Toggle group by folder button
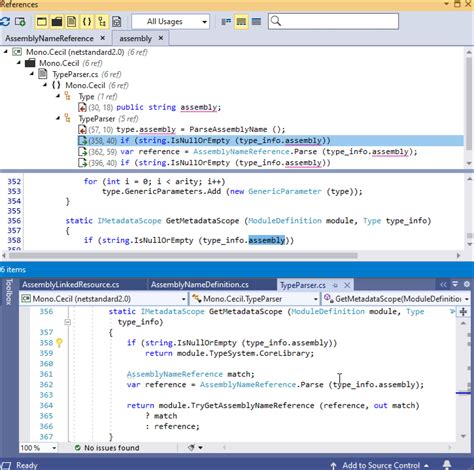Viewport: 474px width, 470px height. point(57,22)
